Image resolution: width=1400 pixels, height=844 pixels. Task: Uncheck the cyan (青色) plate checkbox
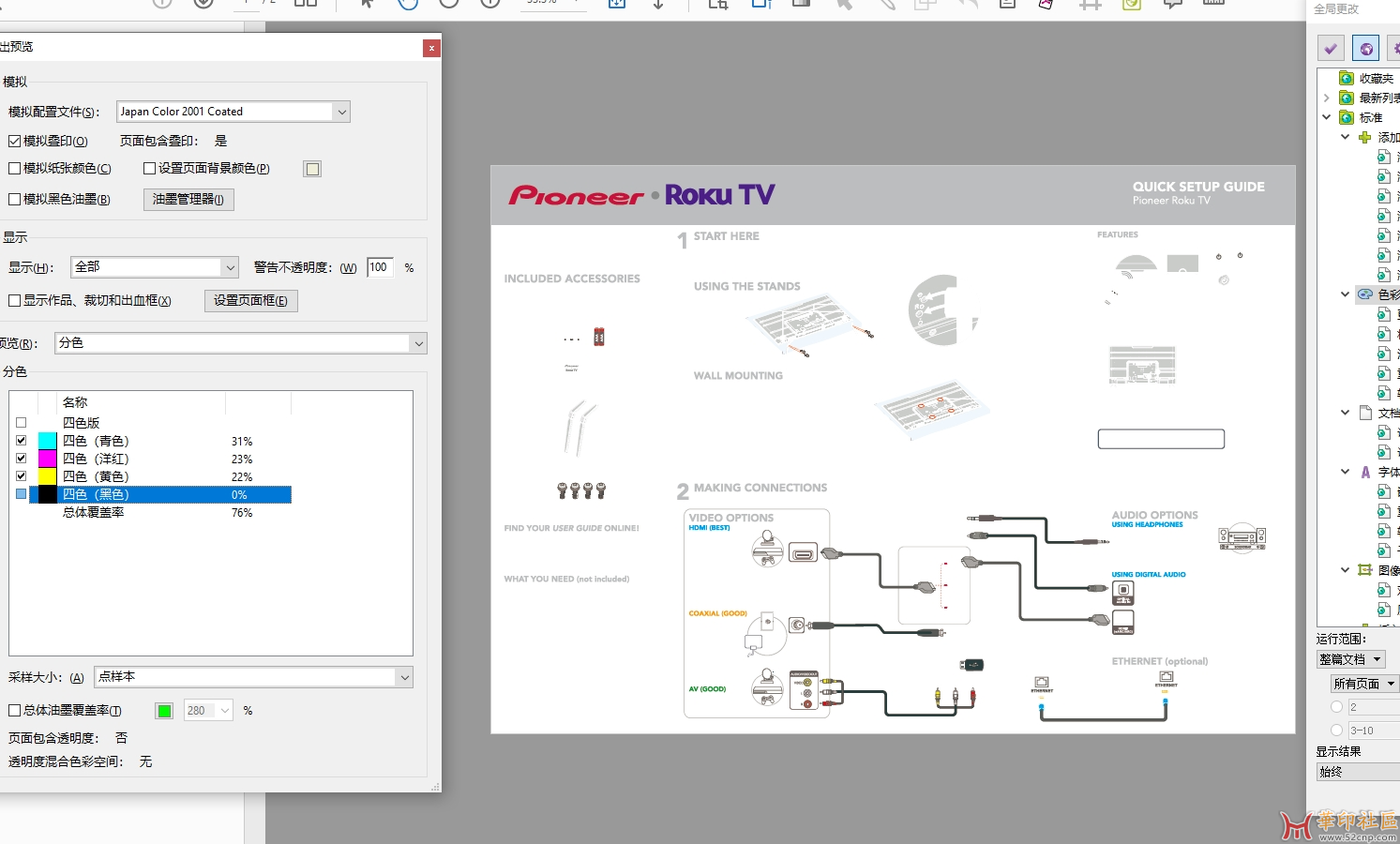[22, 441]
